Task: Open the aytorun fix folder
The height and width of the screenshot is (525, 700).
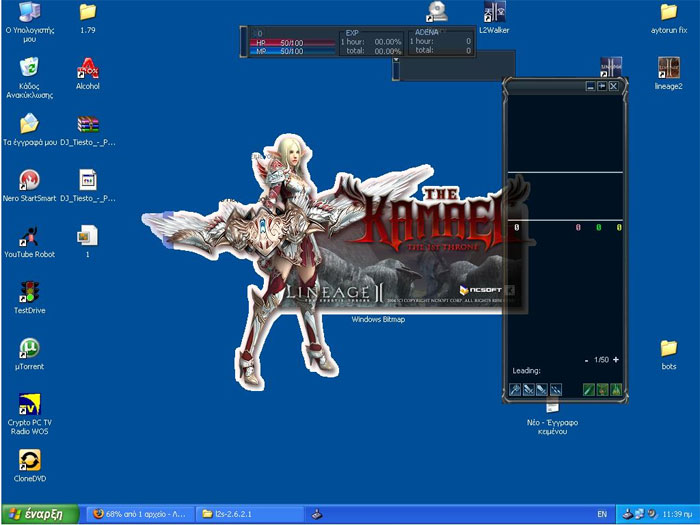Action: coord(668,18)
